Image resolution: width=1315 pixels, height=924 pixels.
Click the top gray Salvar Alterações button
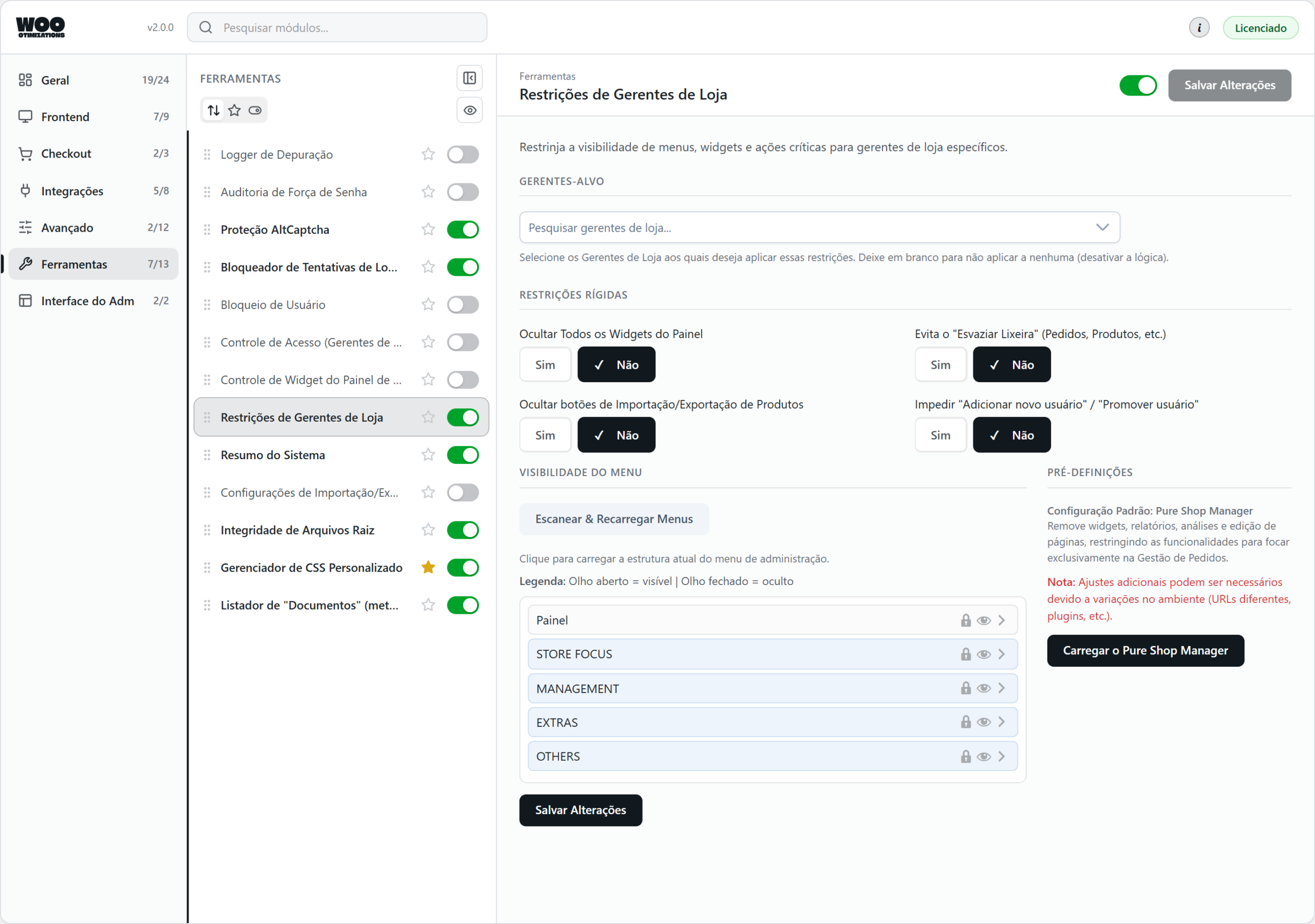1229,85
